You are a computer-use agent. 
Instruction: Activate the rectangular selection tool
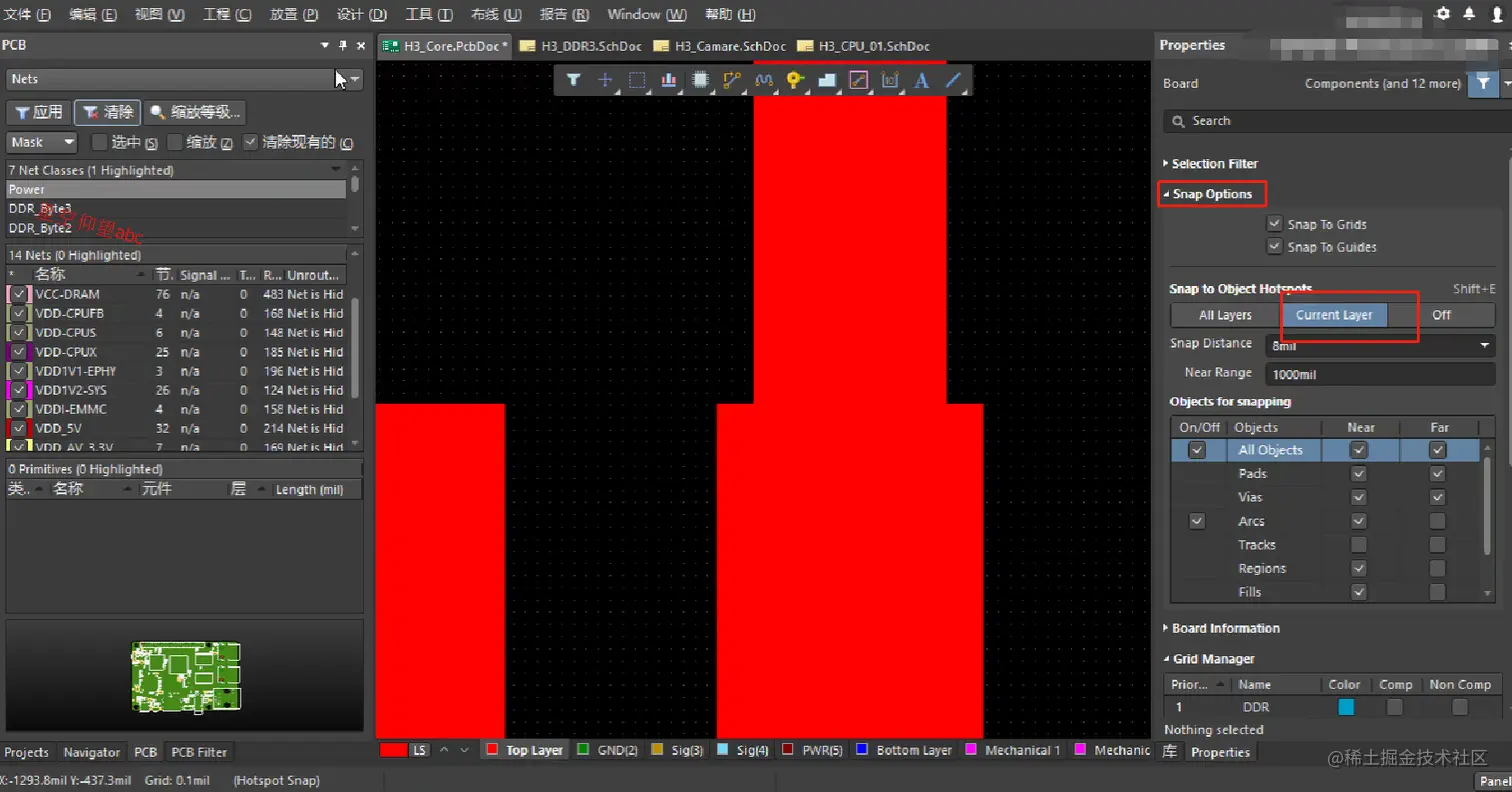[636, 81]
